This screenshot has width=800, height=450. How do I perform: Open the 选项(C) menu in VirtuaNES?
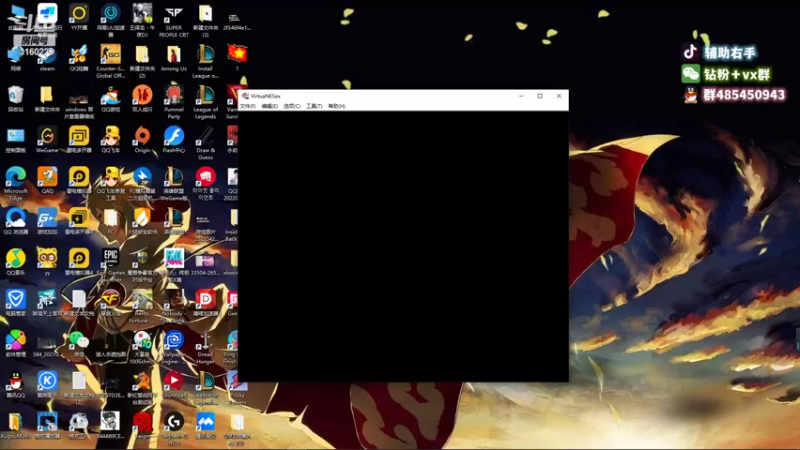pyautogui.click(x=292, y=106)
